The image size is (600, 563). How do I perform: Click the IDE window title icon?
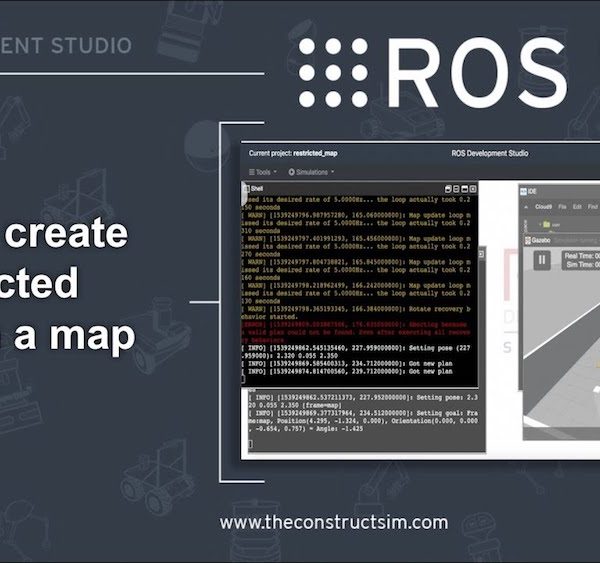click(x=523, y=191)
